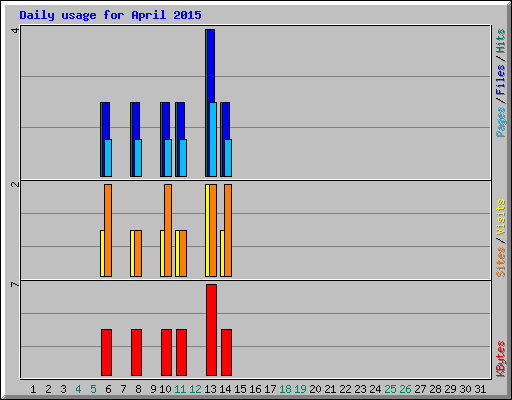The width and height of the screenshot is (512, 400).
Task: Click day label '1' on the x-axis
Action: click(33, 389)
